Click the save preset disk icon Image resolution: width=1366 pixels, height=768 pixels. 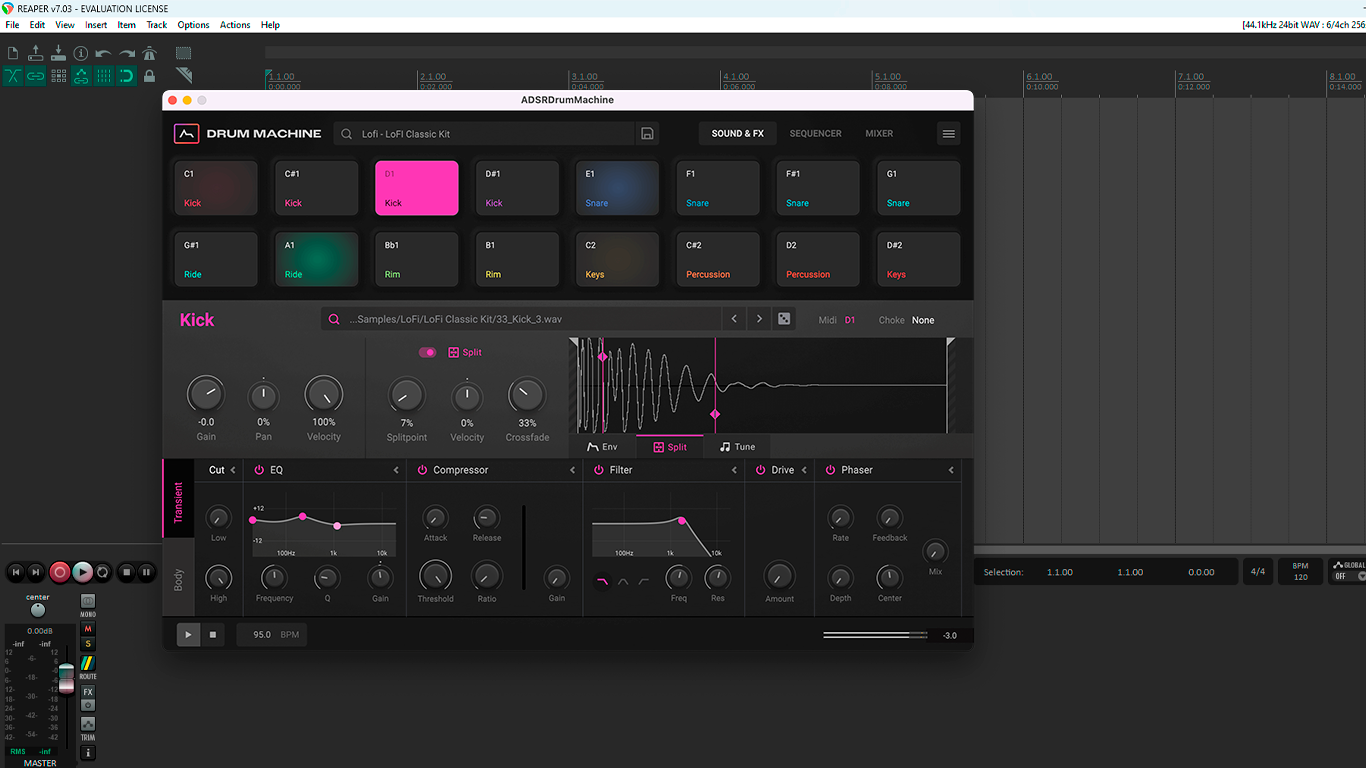tap(647, 134)
